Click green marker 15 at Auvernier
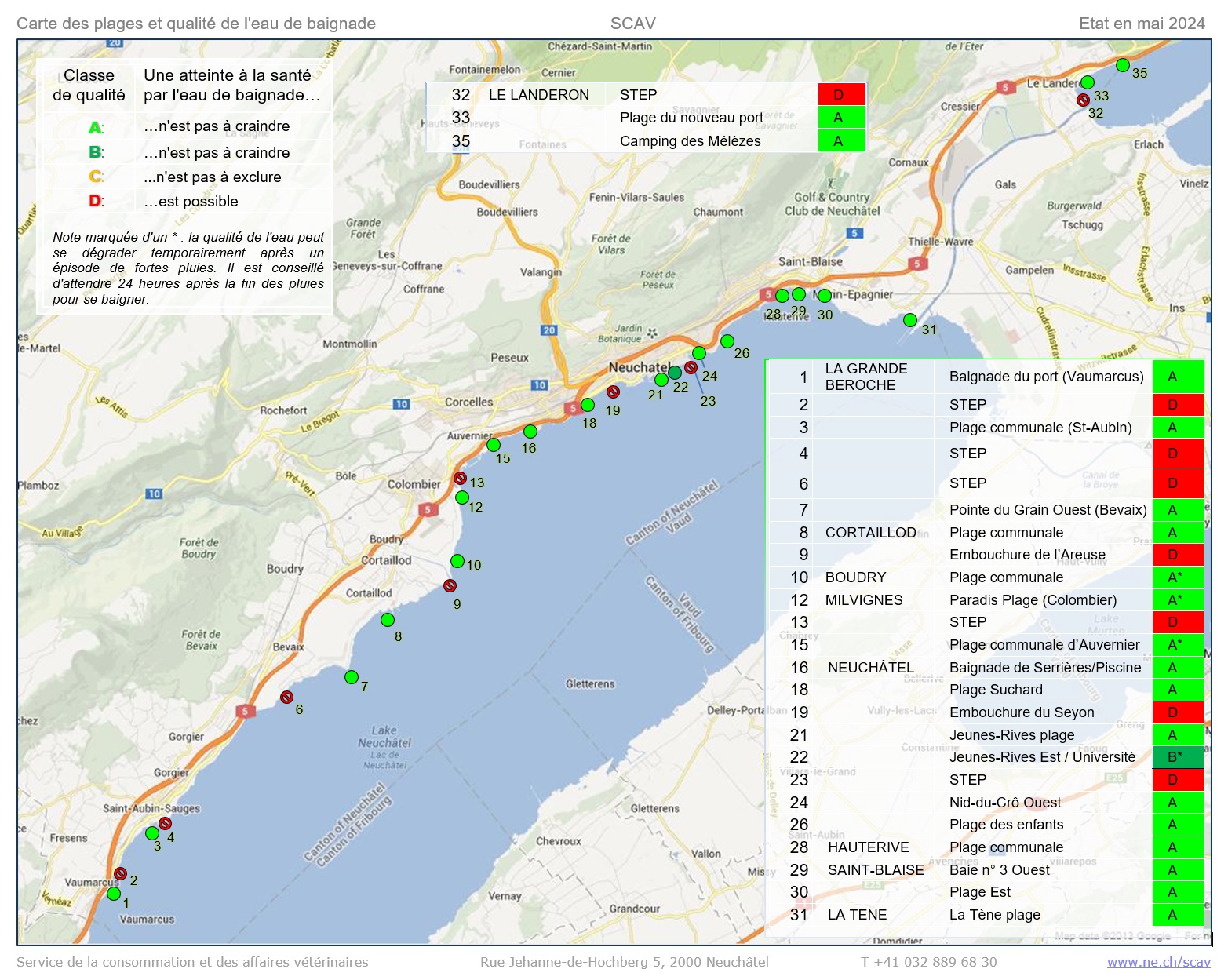This screenshot has width=1228, height=980. click(494, 445)
